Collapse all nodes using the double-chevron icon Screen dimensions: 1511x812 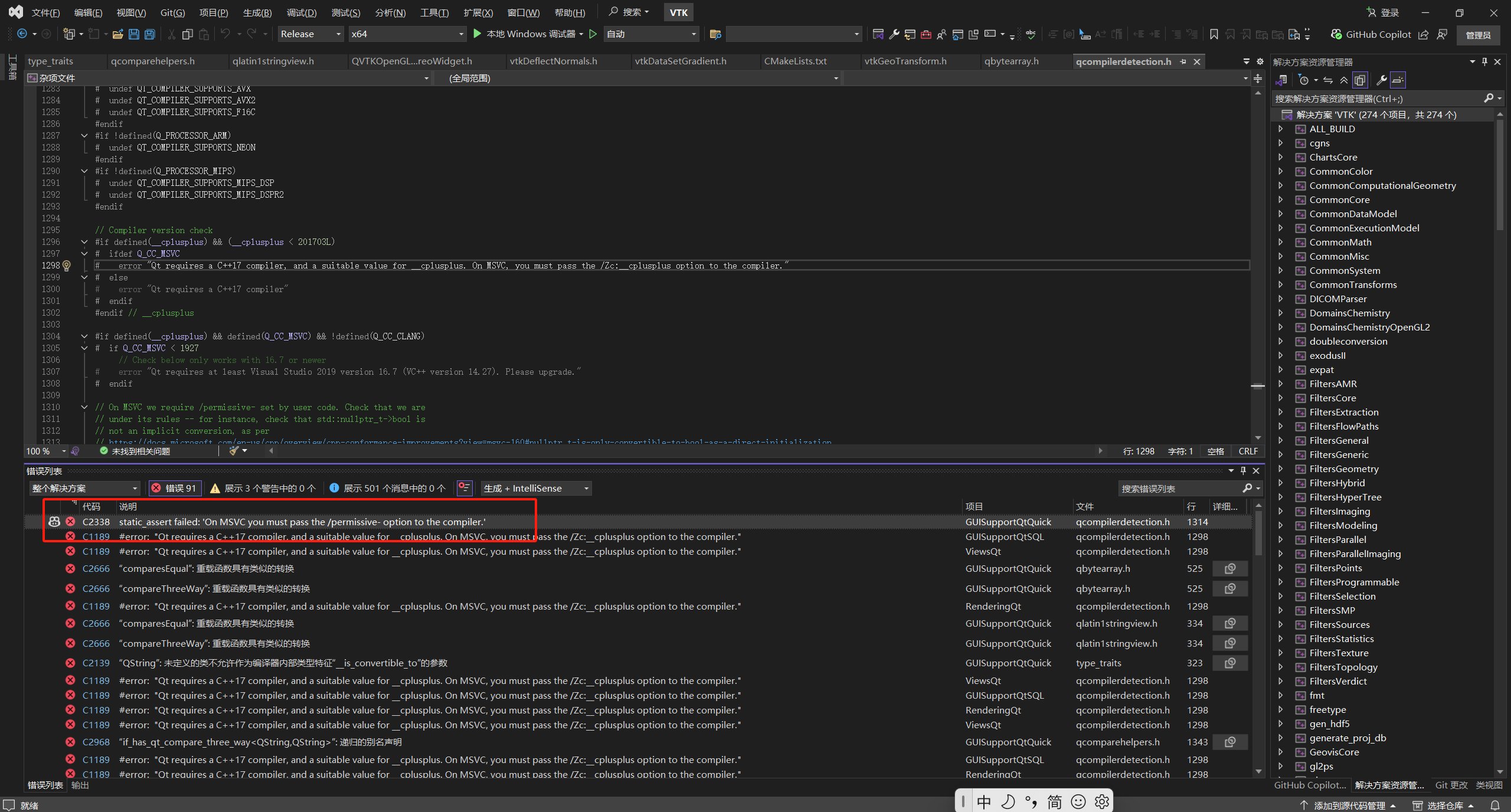(1343, 80)
